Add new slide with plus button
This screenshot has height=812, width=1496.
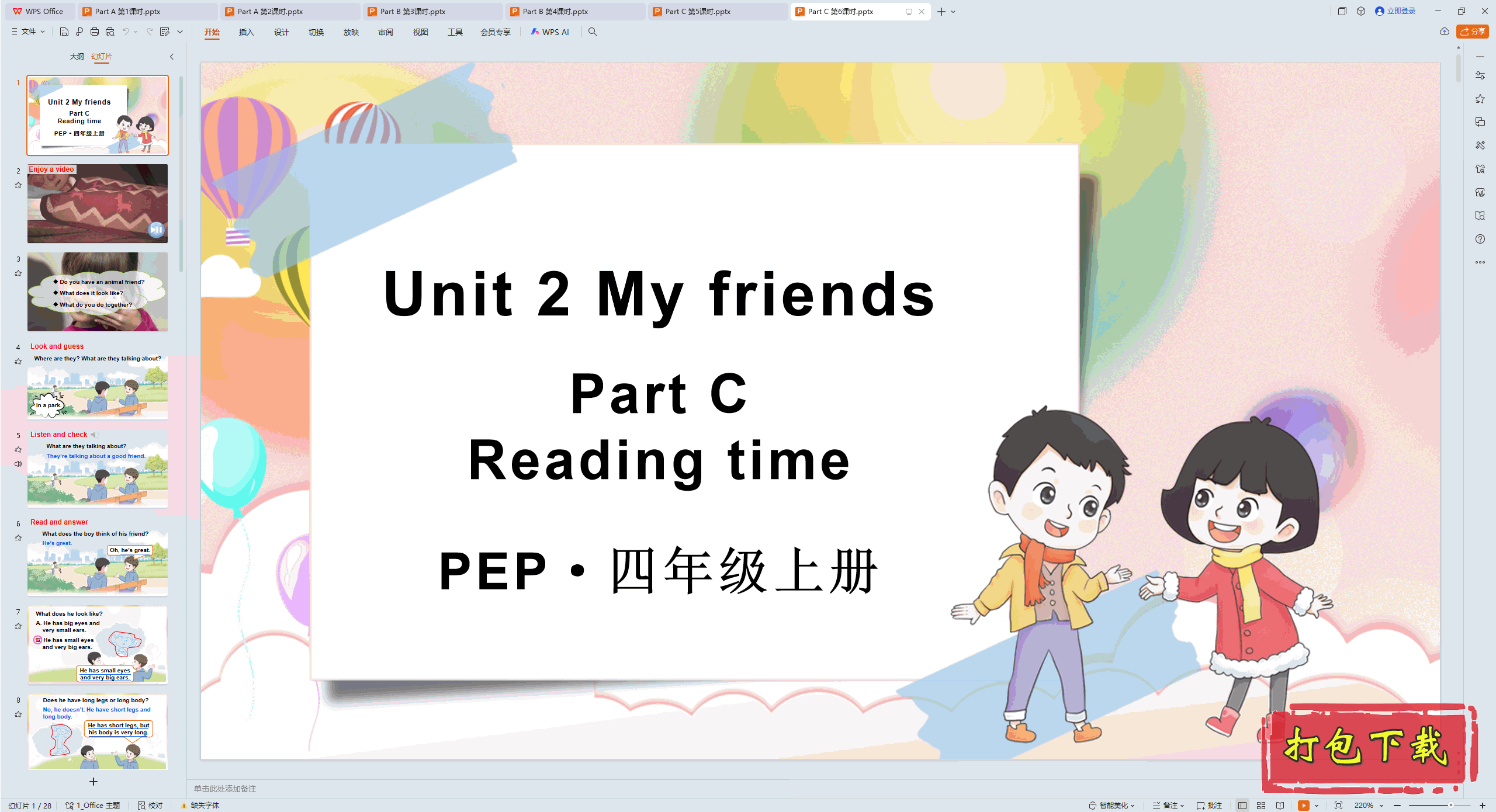click(93, 782)
